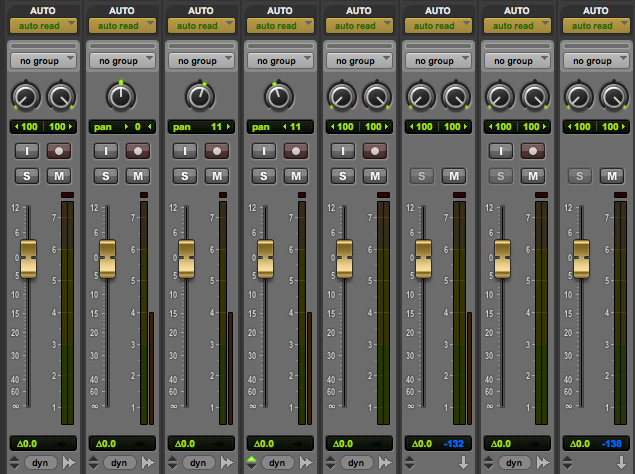
Task: Click the volume fader on eighth channel
Action: (581, 258)
